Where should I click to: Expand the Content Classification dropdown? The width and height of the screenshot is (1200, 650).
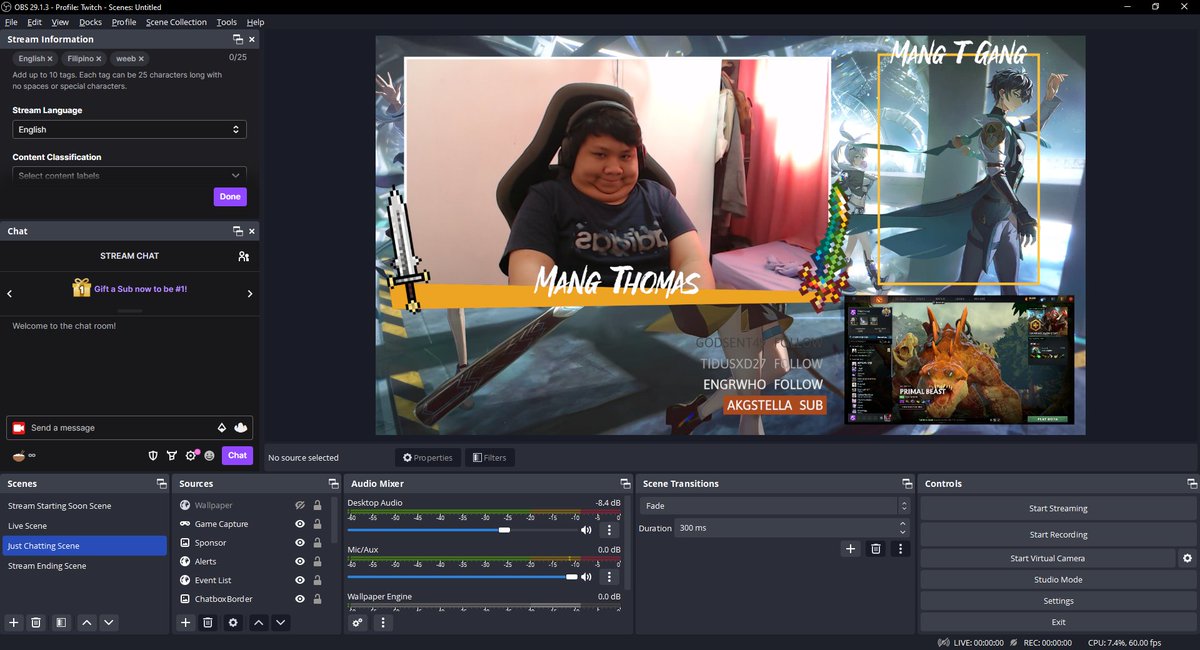click(129, 175)
